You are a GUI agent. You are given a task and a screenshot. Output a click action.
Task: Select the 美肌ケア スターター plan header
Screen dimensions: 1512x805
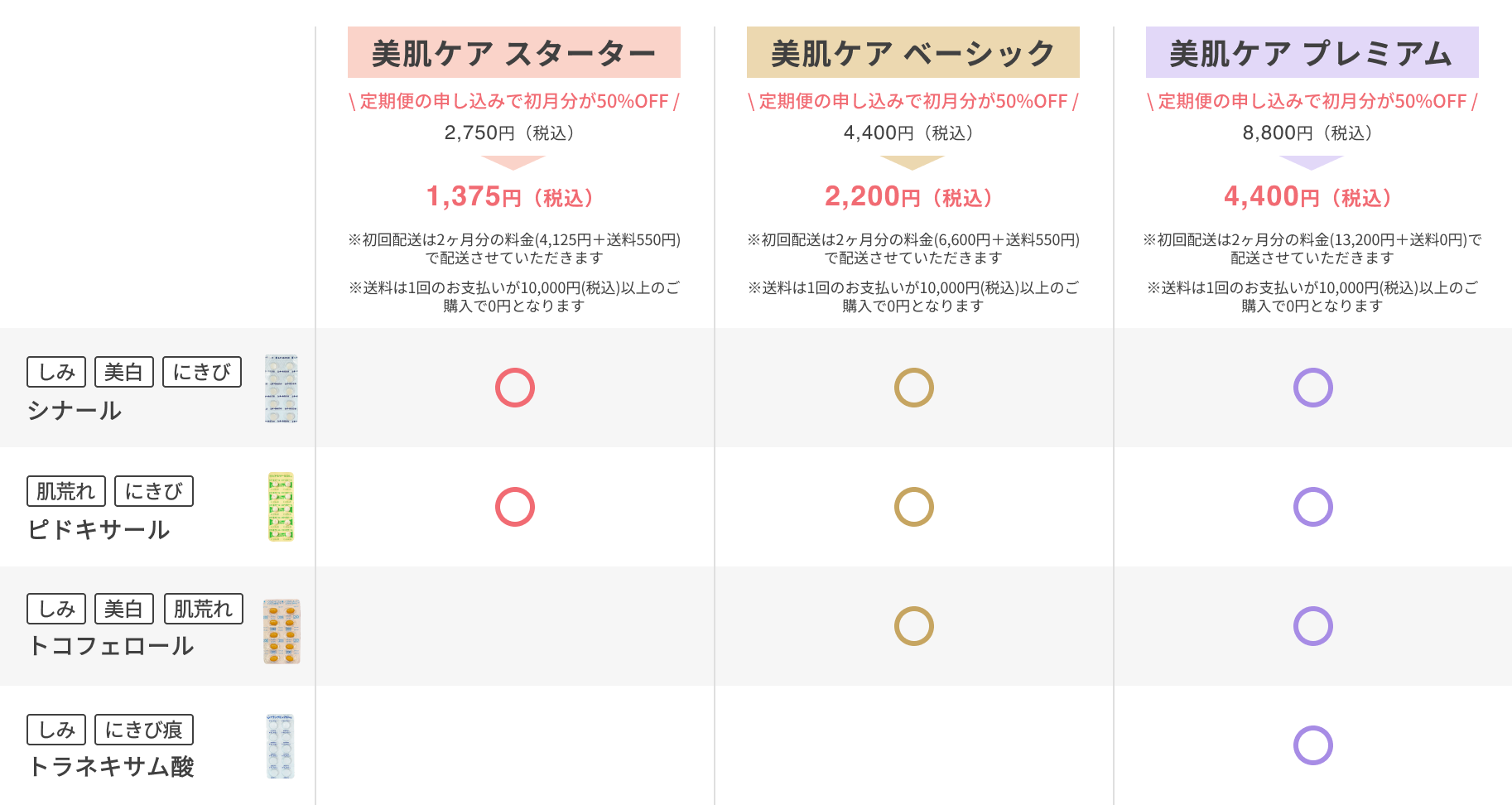click(x=514, y=52)
